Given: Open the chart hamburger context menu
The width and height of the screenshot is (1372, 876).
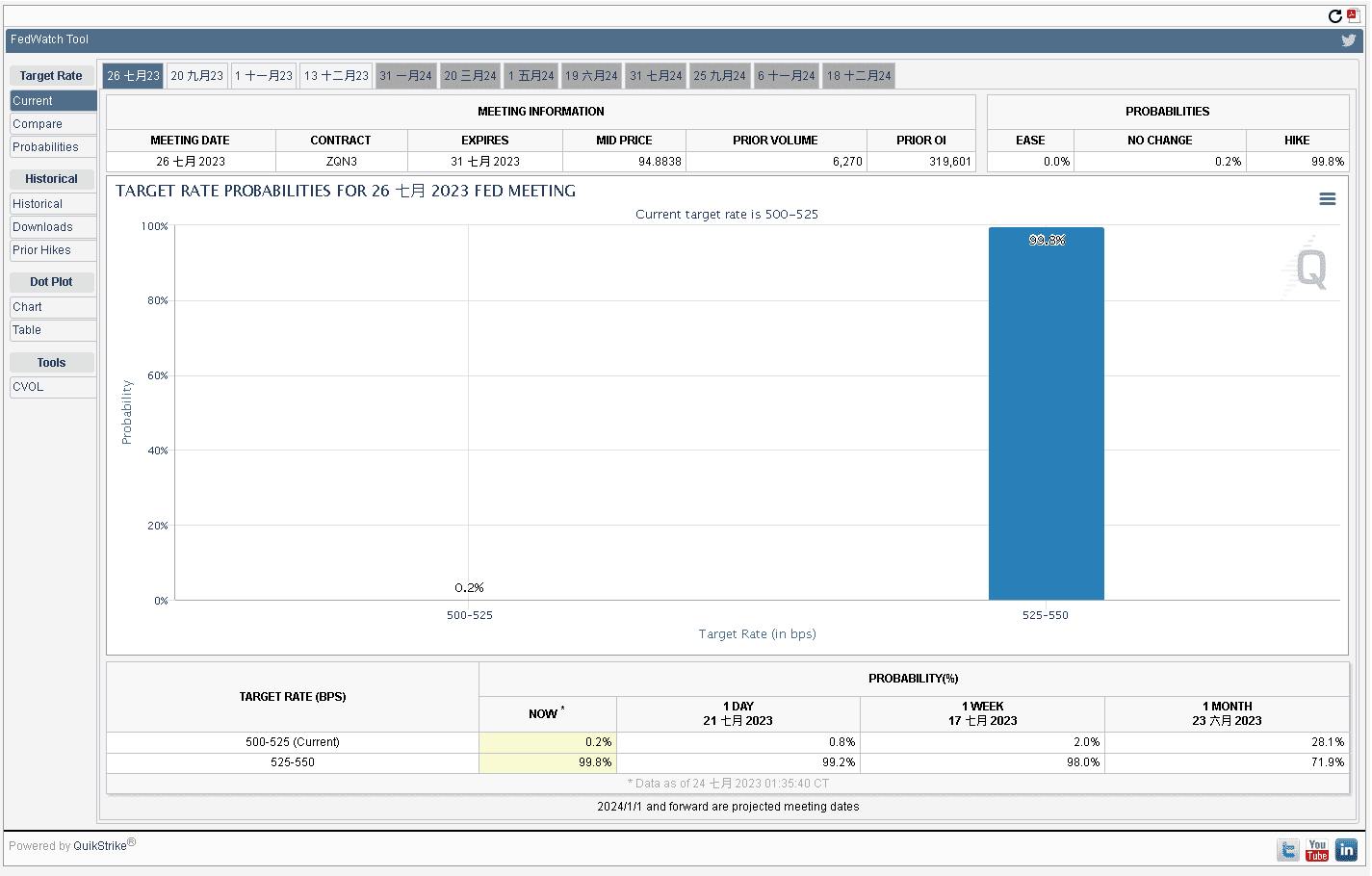Looking at the screenshot, I should (x=1328, y=199).
